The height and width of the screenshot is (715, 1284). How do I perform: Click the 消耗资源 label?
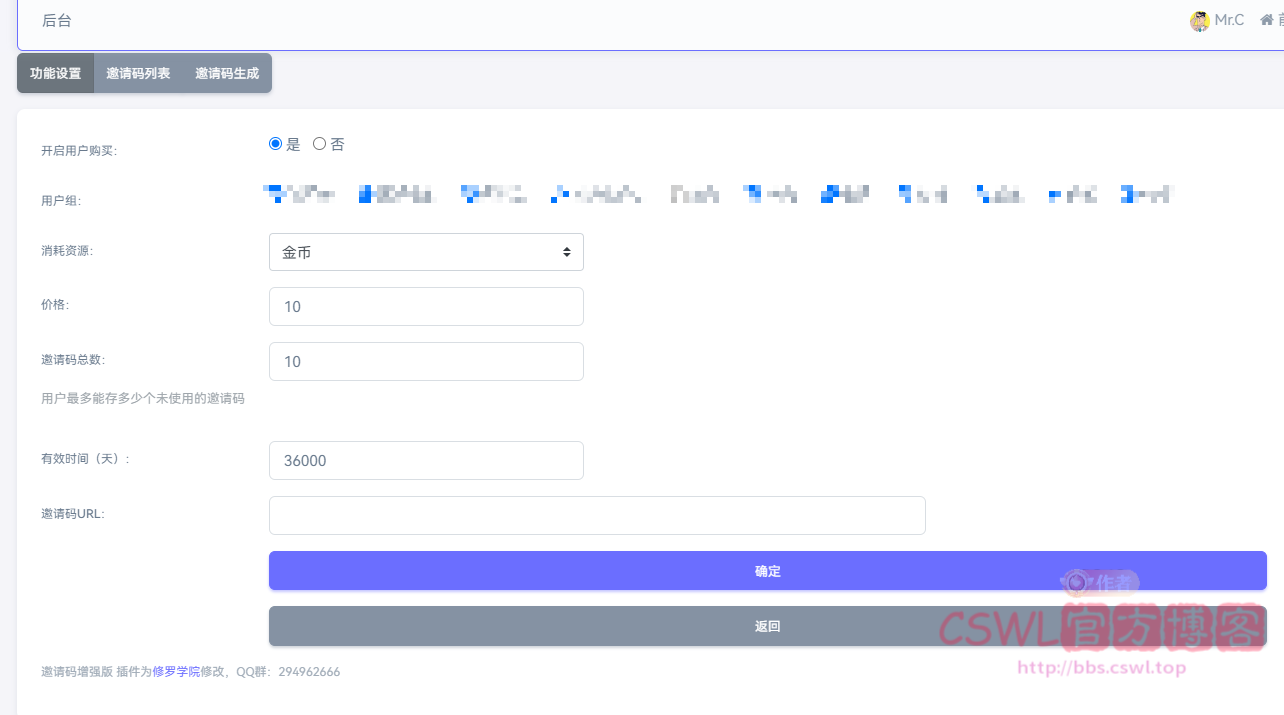click(x=67, y=251)
